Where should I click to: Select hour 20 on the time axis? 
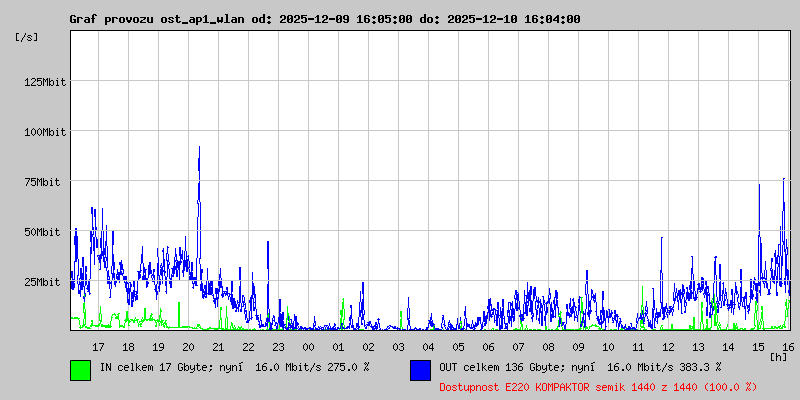tap(188, 347)
